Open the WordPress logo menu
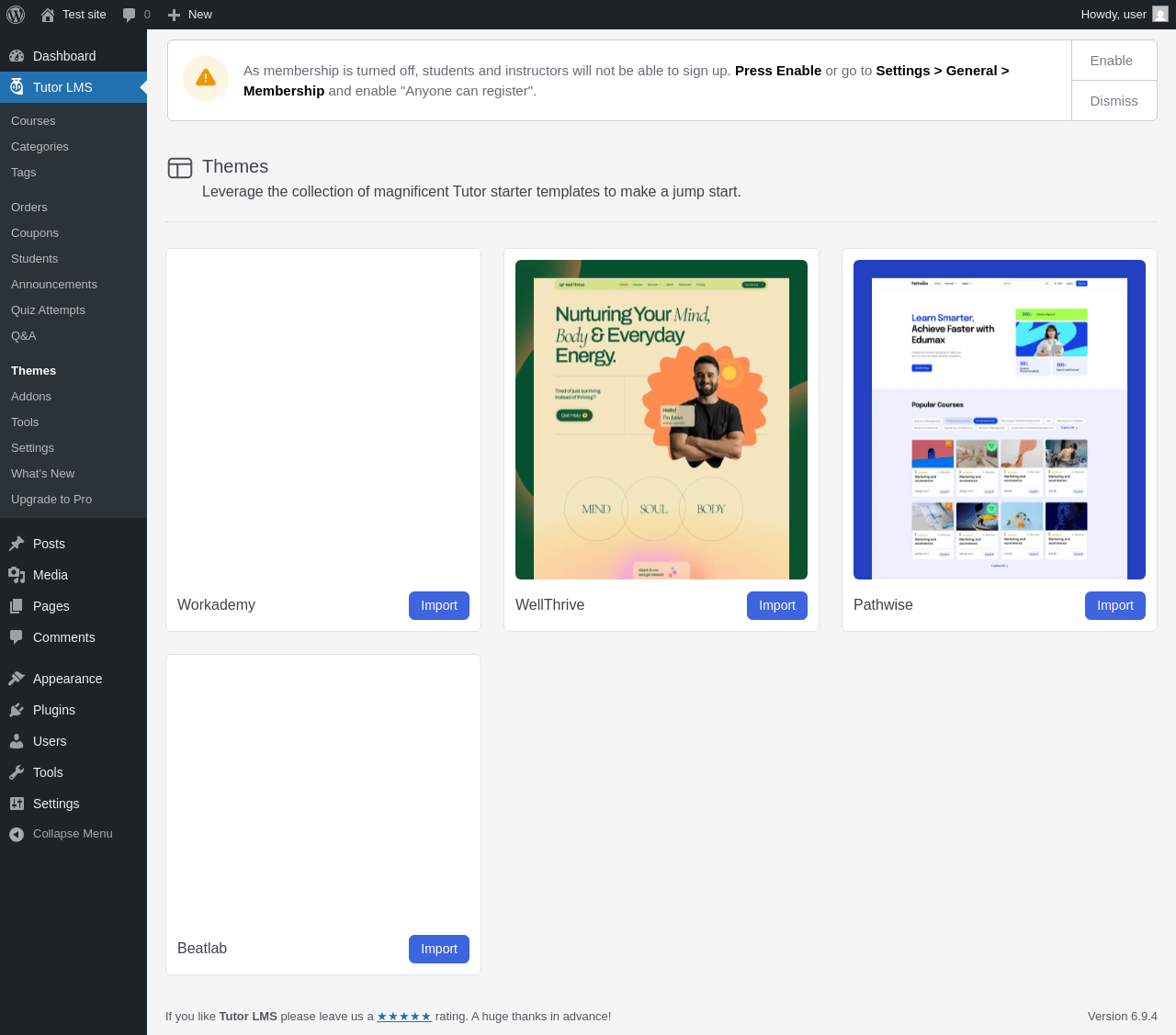The height and width of the screenshot is (1035, 1176). click(16, 15)
